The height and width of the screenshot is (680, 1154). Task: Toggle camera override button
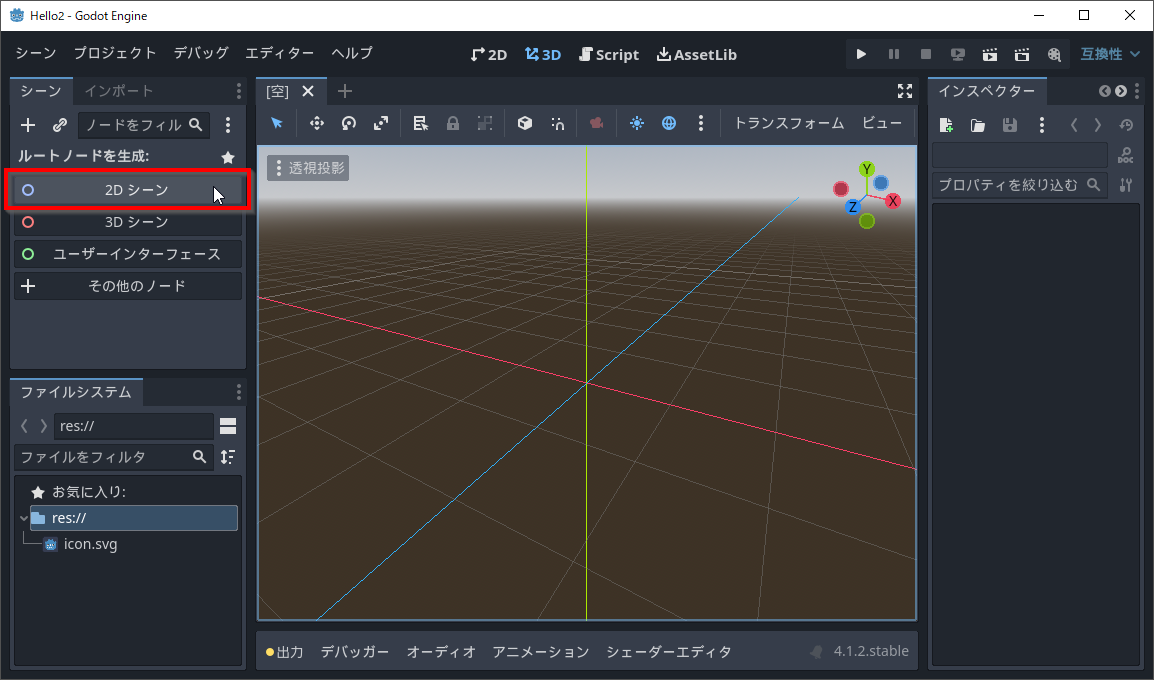click(x=597, y=123)
